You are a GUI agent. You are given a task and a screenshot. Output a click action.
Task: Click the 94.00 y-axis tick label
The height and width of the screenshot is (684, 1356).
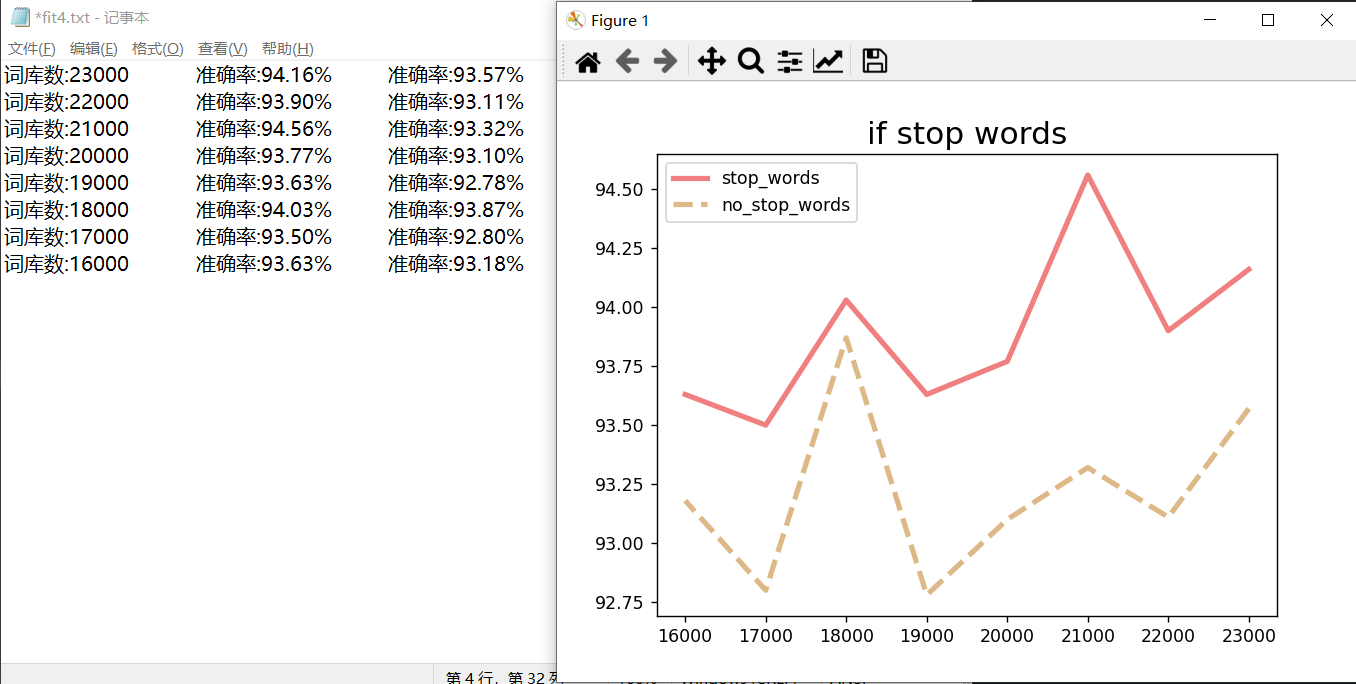tap(621, 308)
